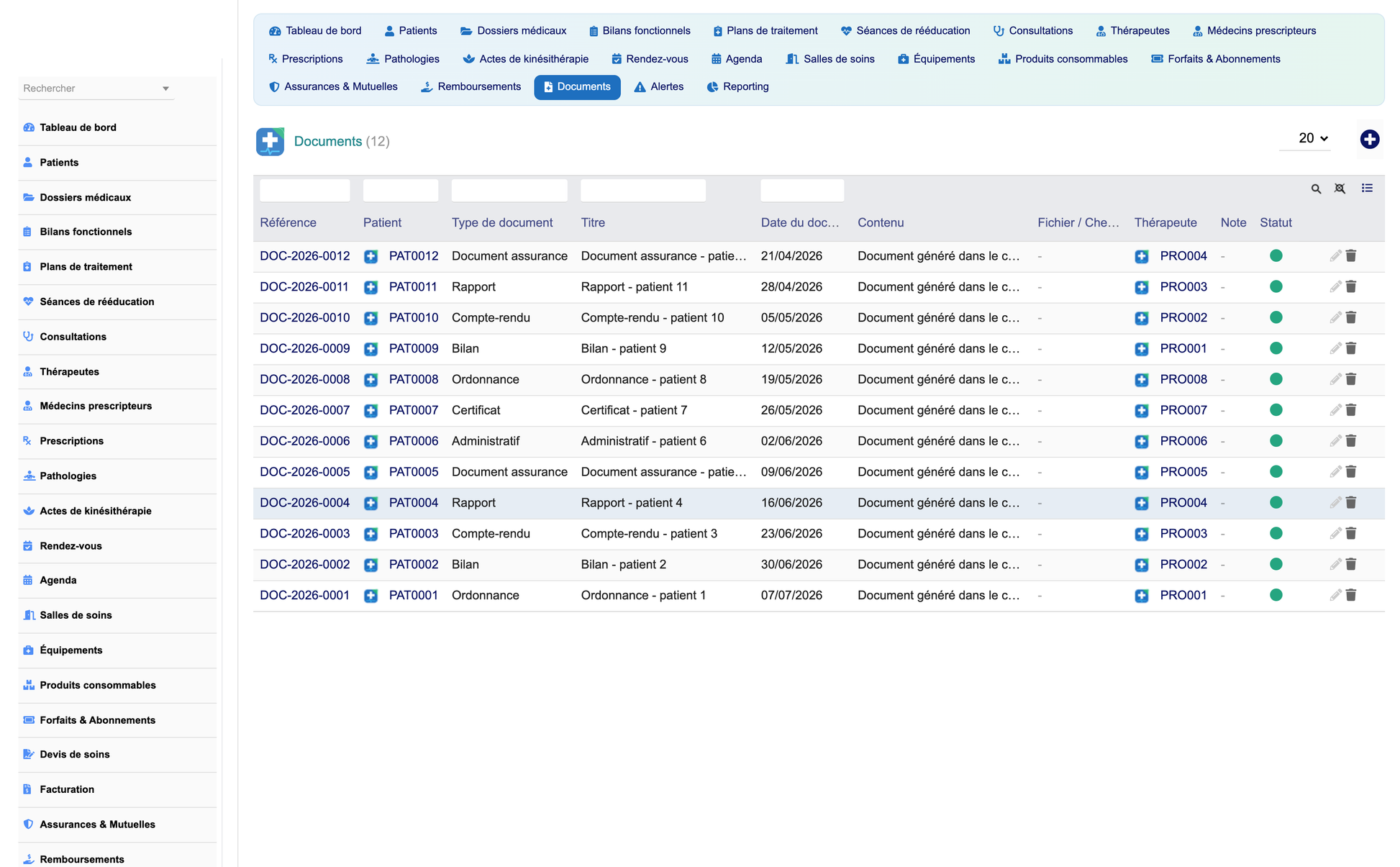Click trash icon on DOC-2026-0010 row
This screenshot has height=867, width=1400.
point(1351,317)
